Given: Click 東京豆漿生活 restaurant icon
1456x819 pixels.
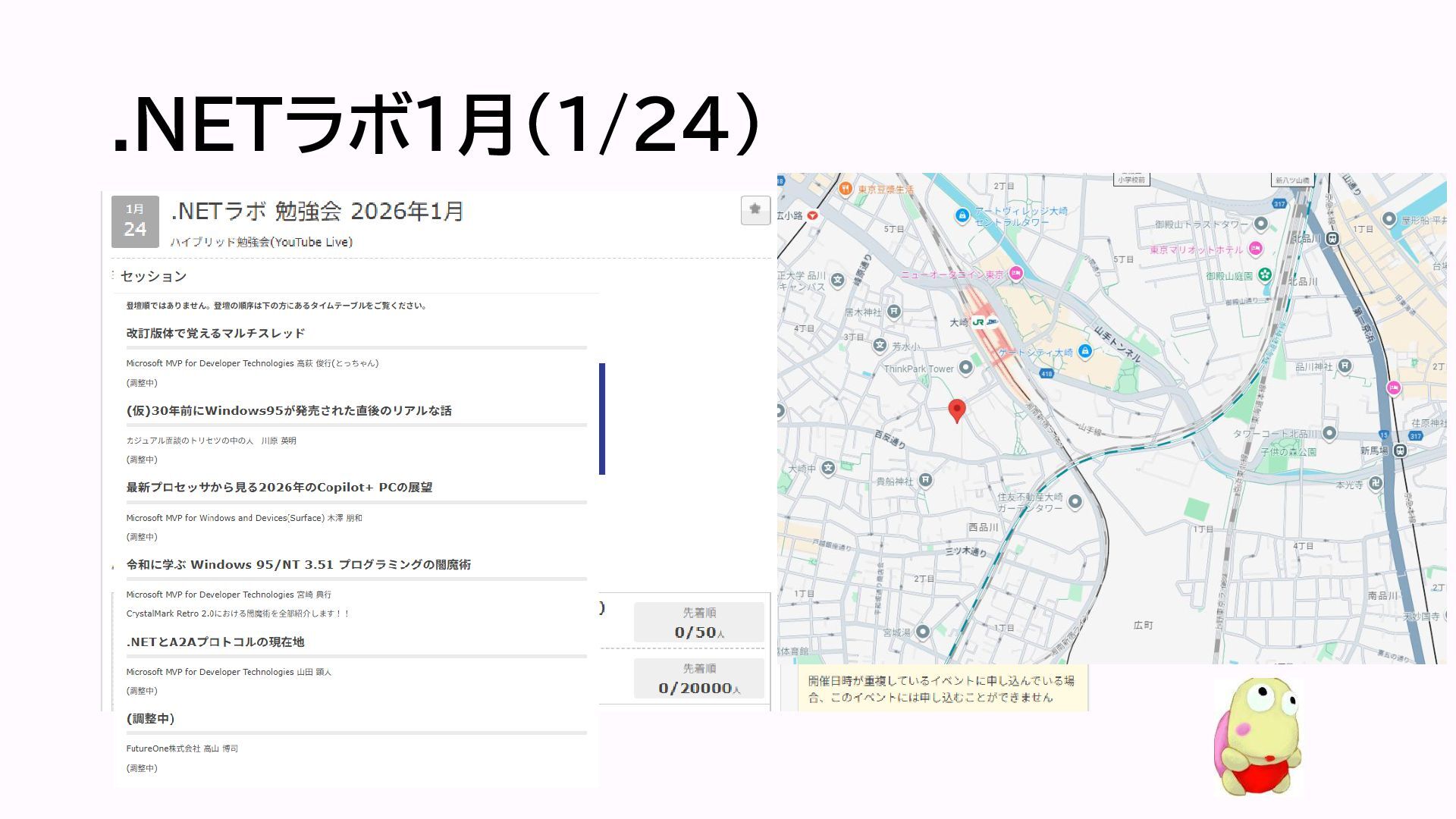Looking at the screenshot, I should point(846,188).
